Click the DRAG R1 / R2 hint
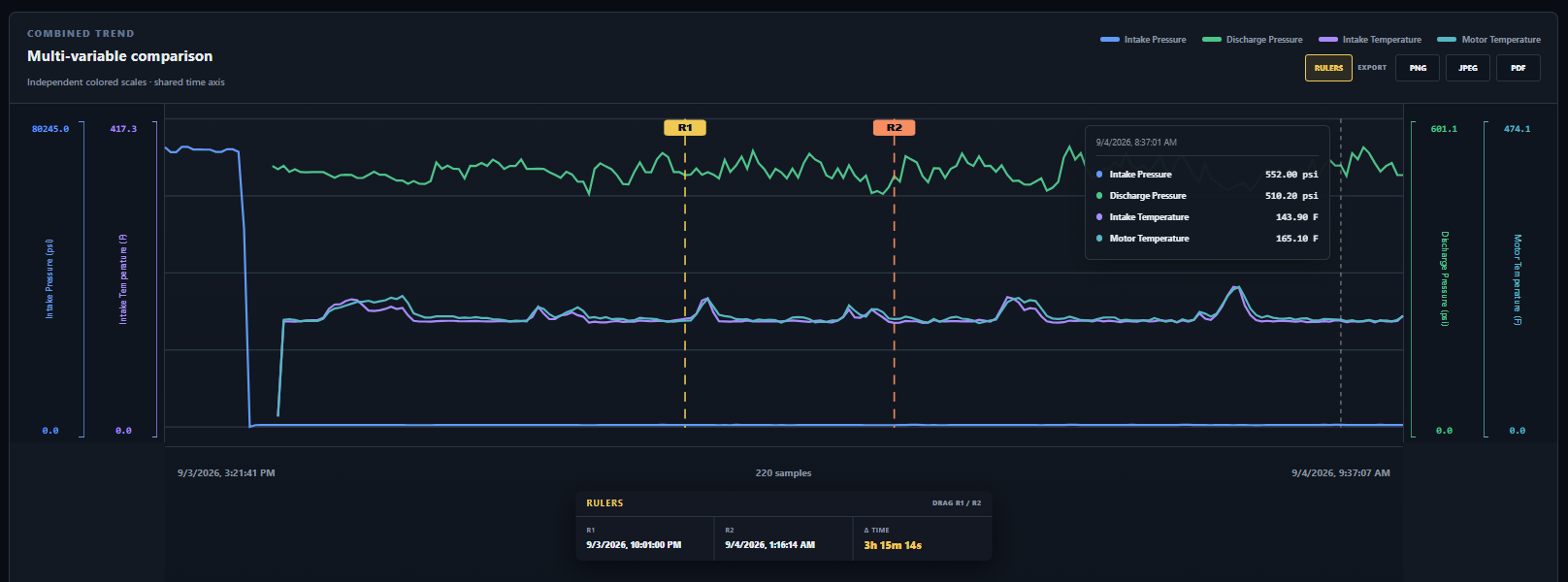 coord(957,503)
